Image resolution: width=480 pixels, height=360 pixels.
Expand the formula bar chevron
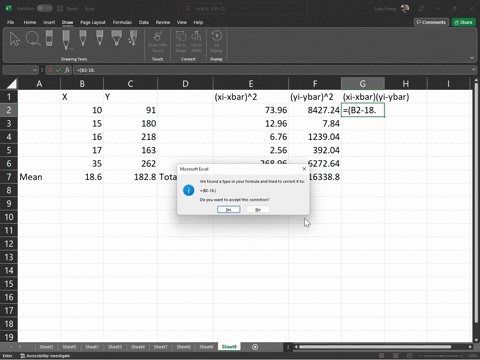click(x=473, y=70)
